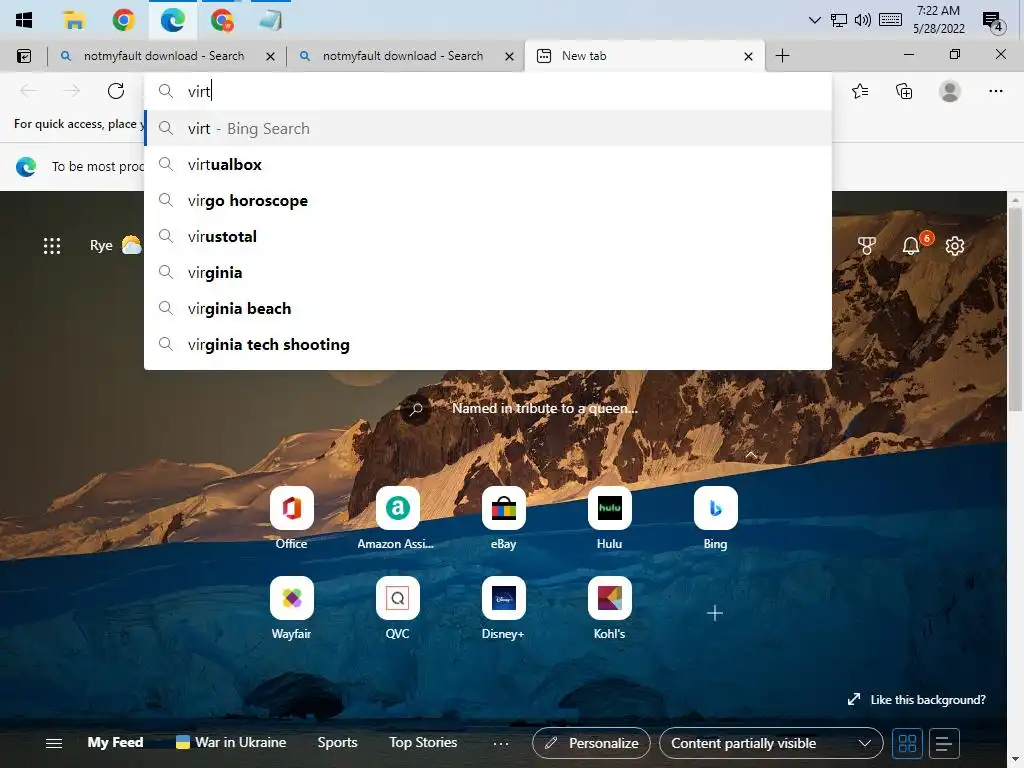Open the feed hamburger menu

54,743
